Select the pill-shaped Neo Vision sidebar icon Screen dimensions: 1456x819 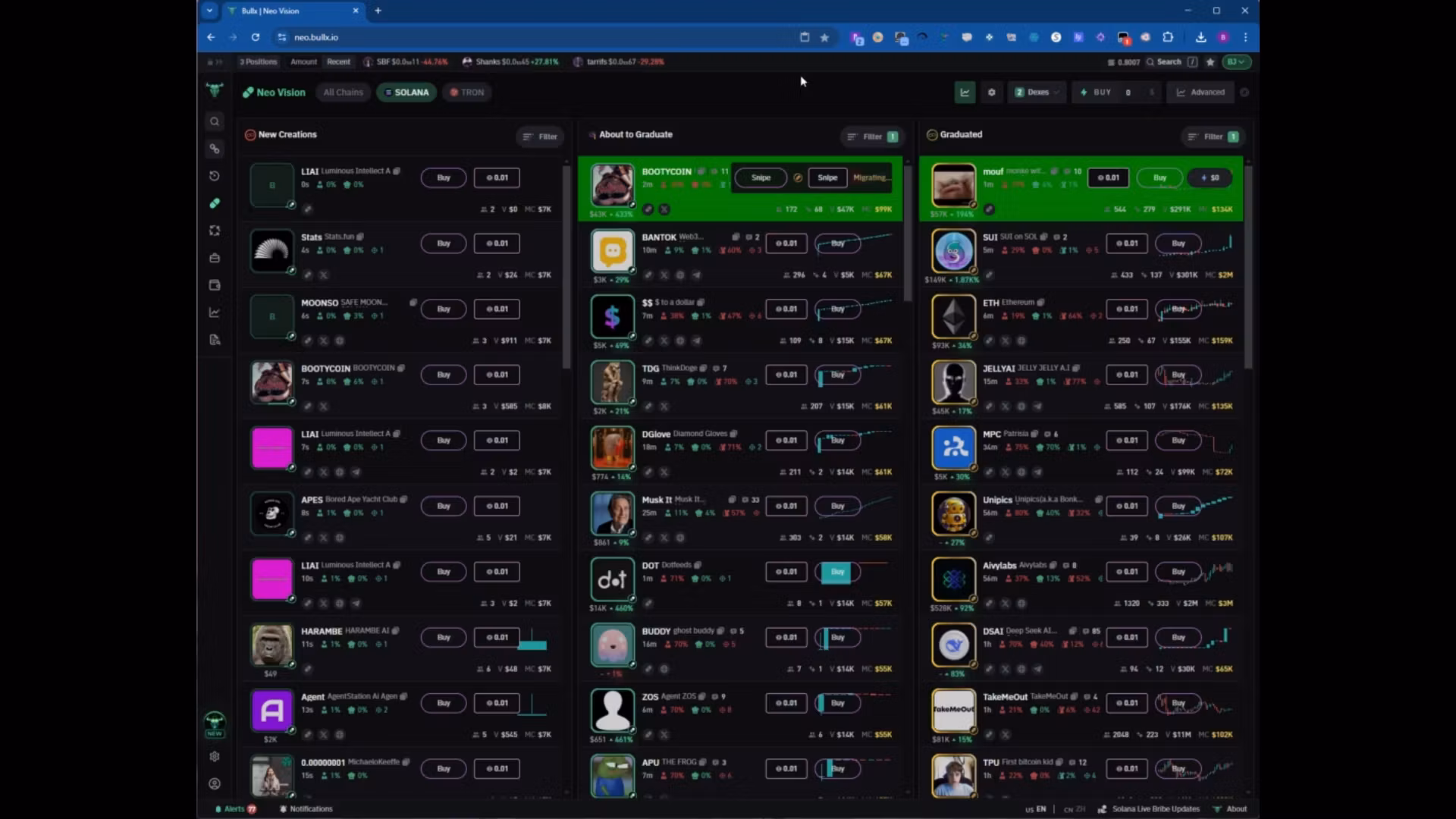point(215,203)
